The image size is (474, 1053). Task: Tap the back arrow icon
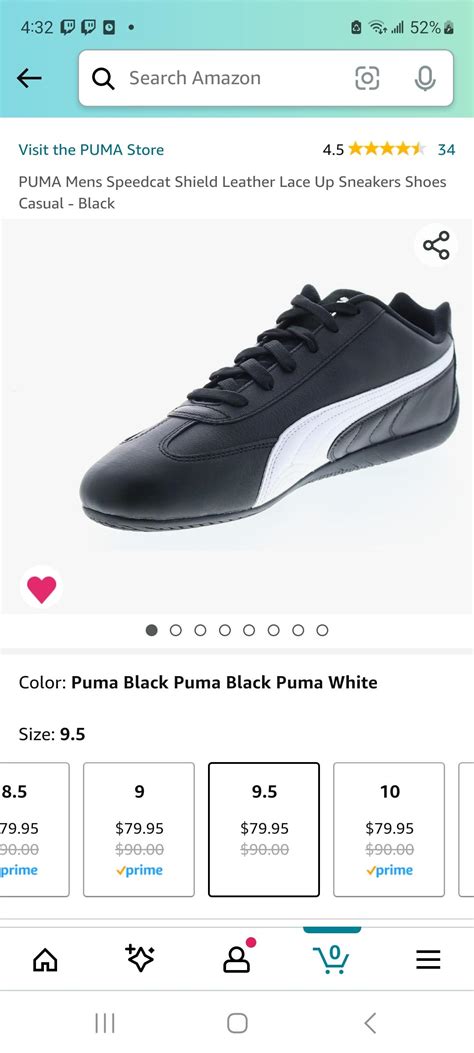(x=29, y=79)
